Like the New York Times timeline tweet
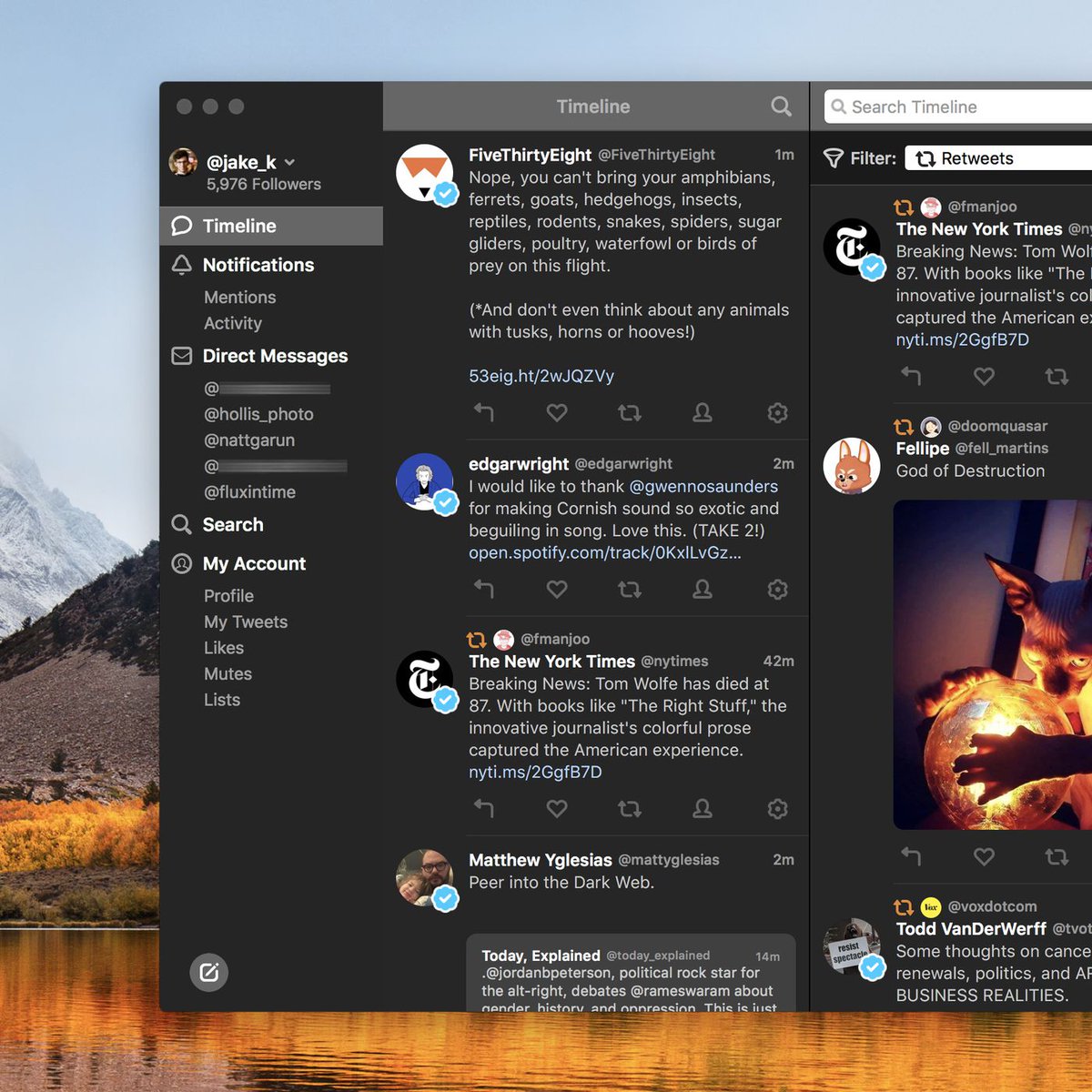This screenshot has width=1092, height=1092. [557, 808]
